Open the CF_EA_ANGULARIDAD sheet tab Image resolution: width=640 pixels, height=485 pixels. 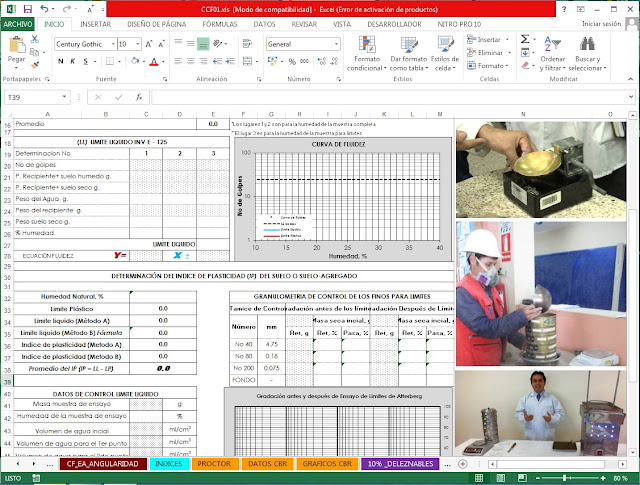tap(103, 464)
